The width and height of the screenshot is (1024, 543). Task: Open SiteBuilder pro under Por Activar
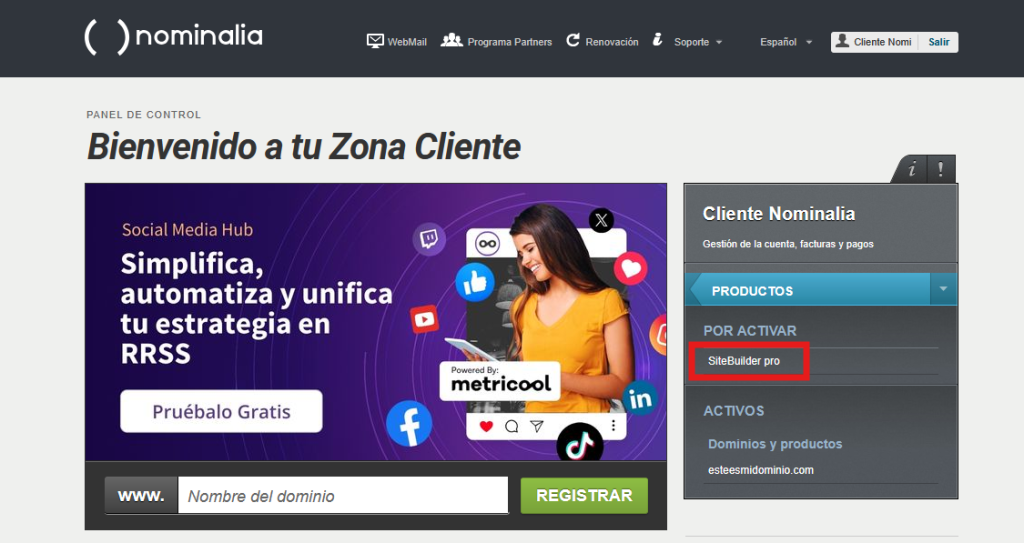click(744, 361)
